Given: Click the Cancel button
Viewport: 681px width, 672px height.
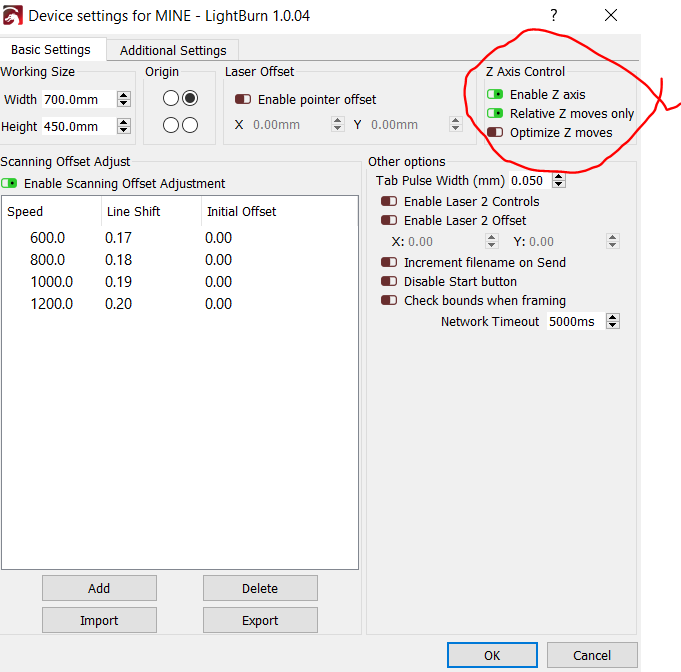Looking at the screenshot, I should [592, 655].
